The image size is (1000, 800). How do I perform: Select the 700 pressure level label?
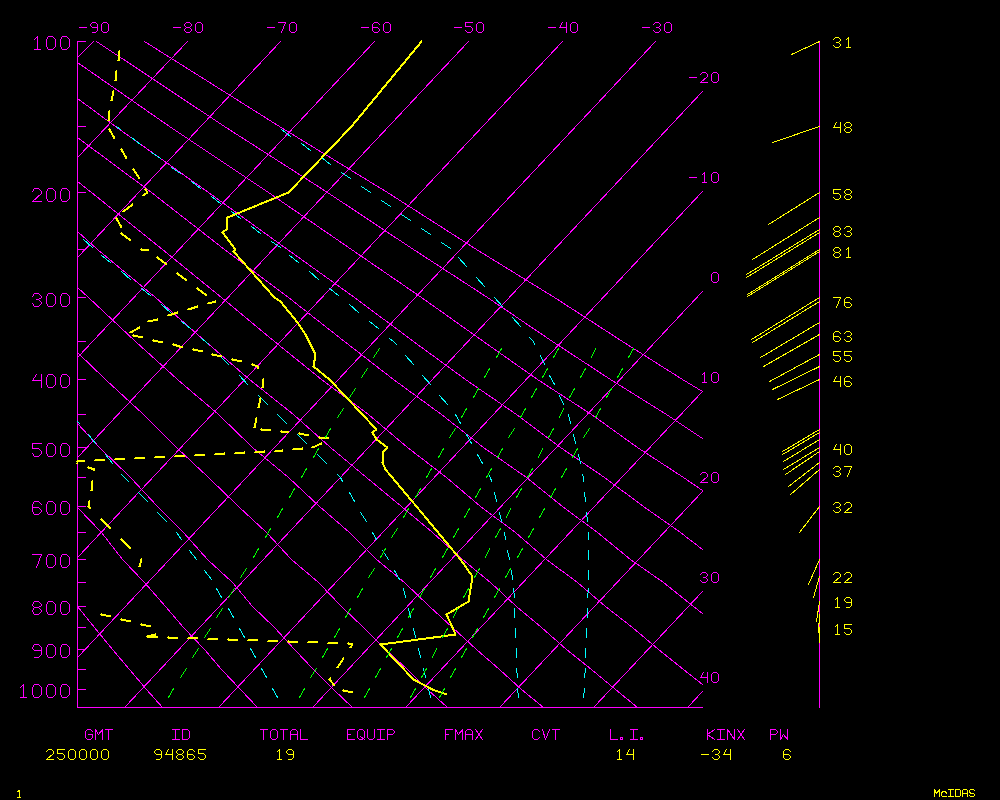50,561
